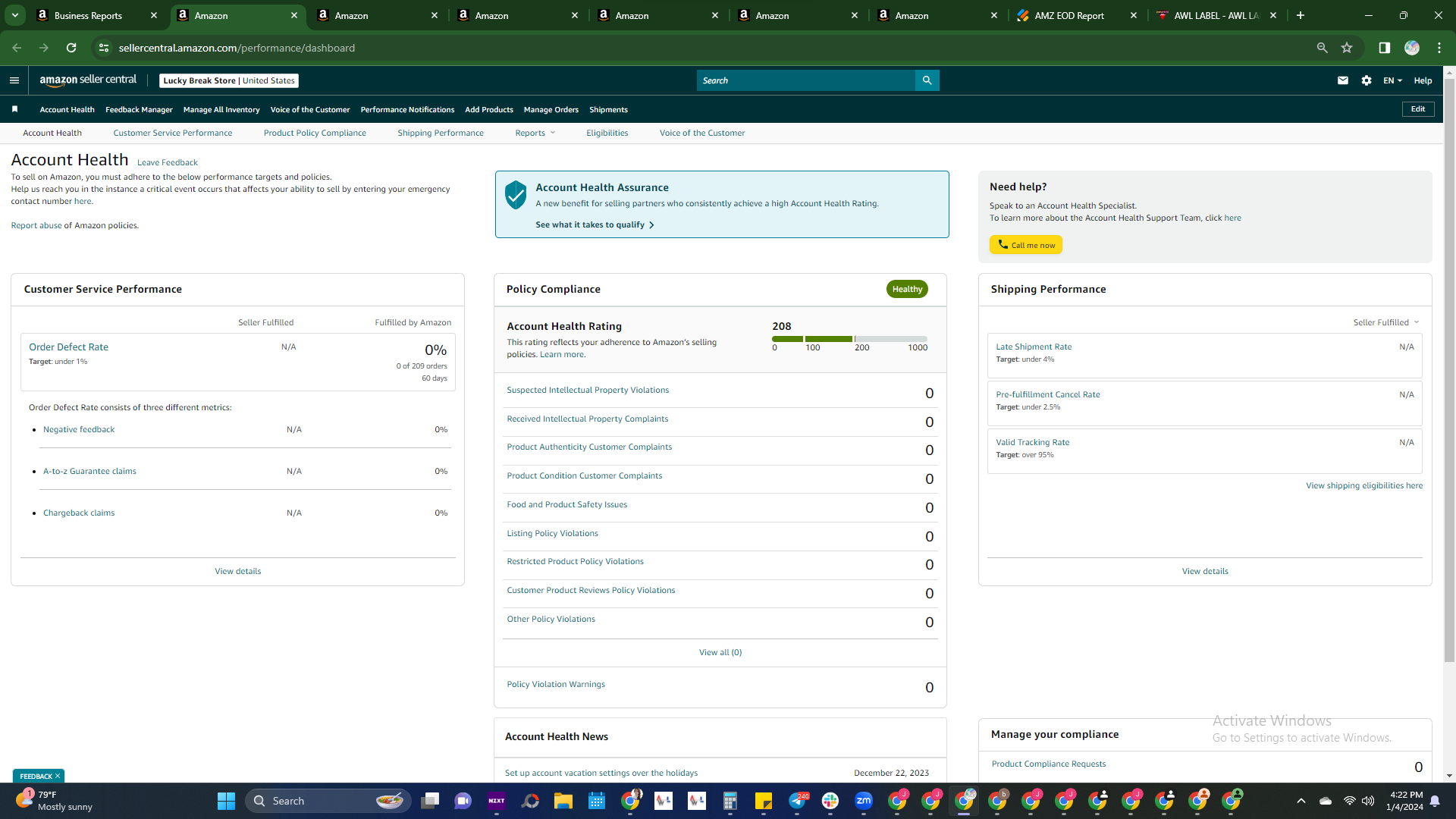The image size is (1456, 819).
Task: Open Shipping Performance tab
Action: [441, 133]
